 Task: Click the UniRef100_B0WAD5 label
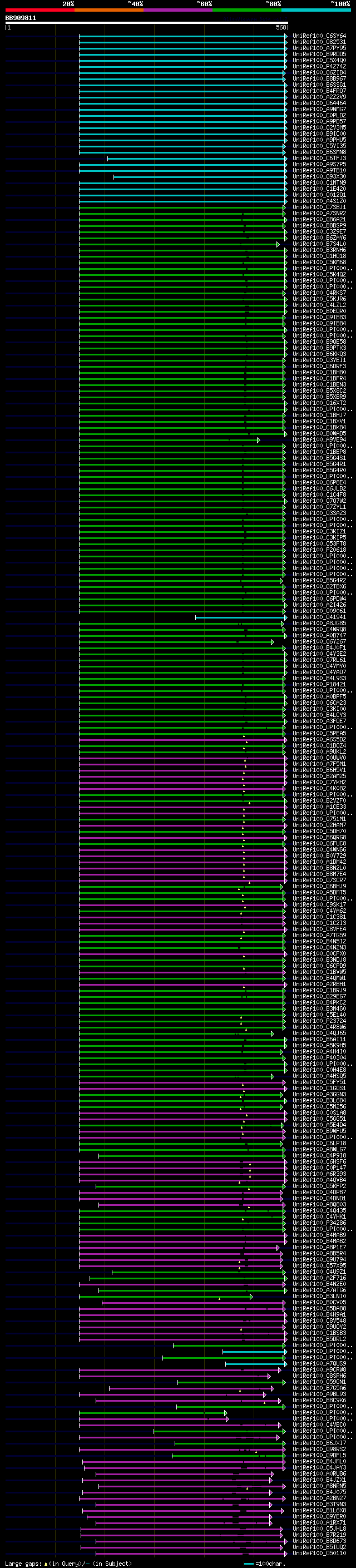[319, 433]
